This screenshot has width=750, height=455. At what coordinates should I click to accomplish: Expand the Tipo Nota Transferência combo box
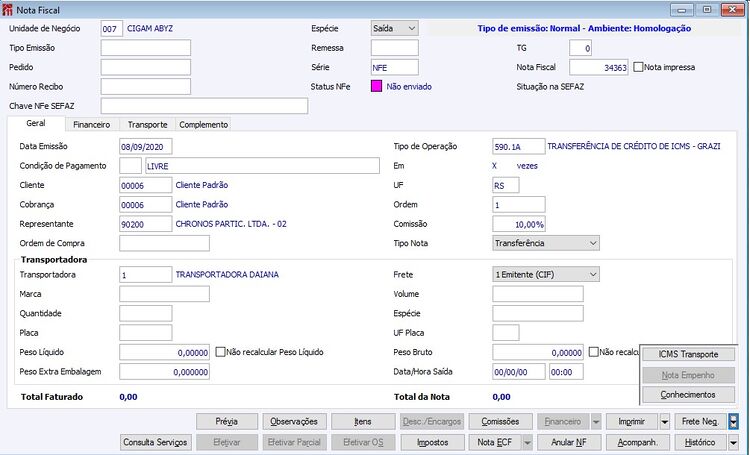coord(546,243)
